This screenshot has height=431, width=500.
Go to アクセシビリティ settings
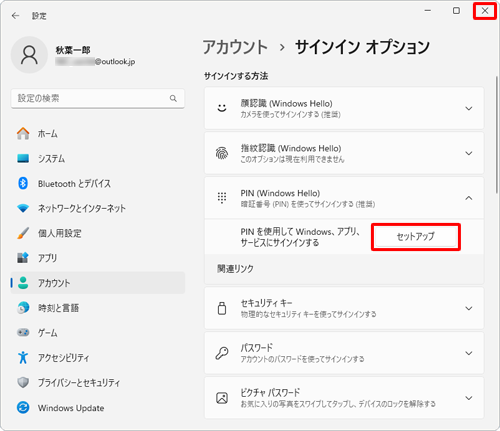[63, 358]
